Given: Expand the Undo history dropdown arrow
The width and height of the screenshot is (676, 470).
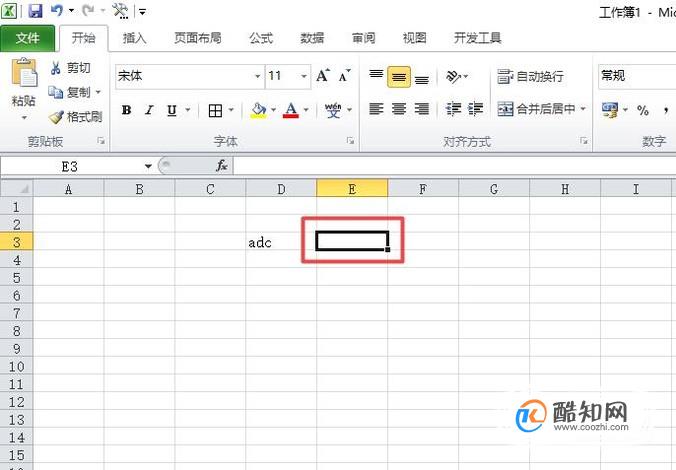Looking at the screenshot, I should point(72,10).
